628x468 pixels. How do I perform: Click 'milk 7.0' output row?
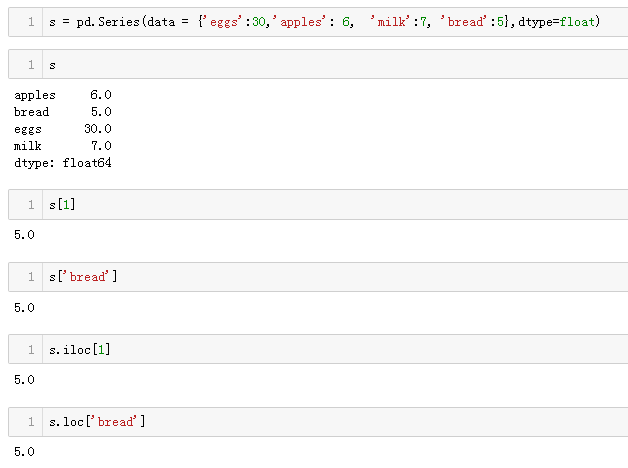click(x=63, y=146)
